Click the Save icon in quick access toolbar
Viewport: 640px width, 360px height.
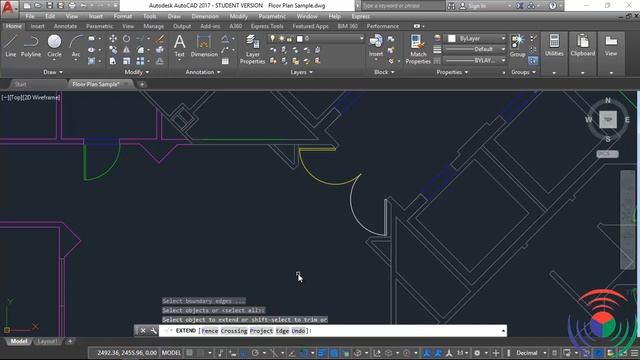click(50, 6)
